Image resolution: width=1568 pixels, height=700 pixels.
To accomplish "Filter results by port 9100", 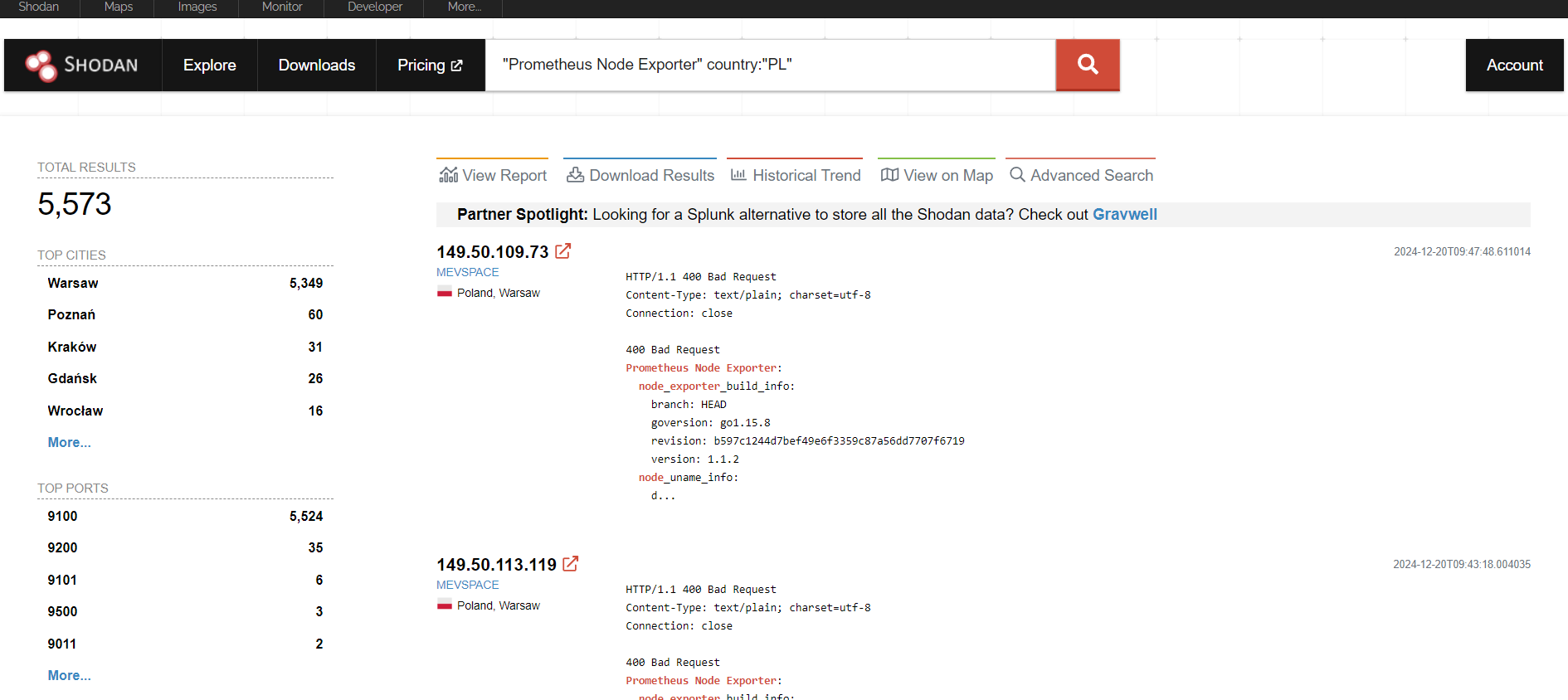I will [62, 516].
